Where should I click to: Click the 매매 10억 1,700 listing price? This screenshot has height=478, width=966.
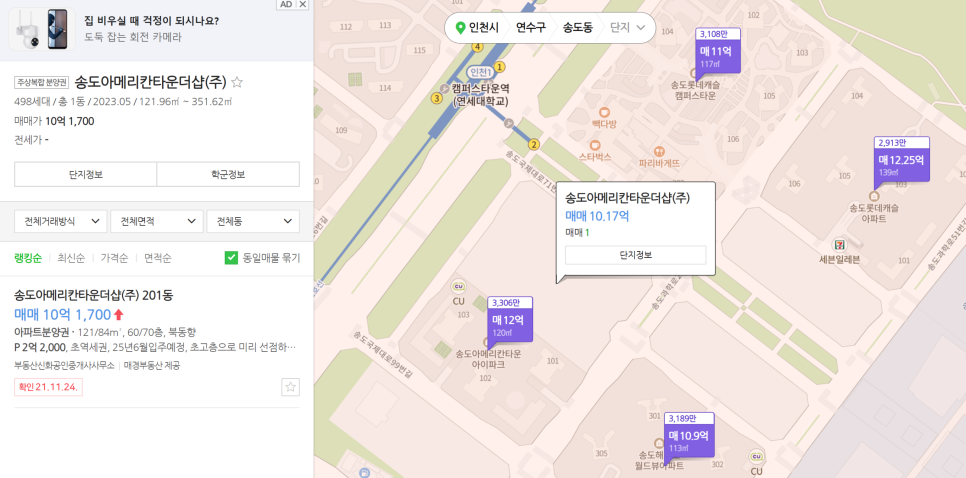(x=62, y=315)
